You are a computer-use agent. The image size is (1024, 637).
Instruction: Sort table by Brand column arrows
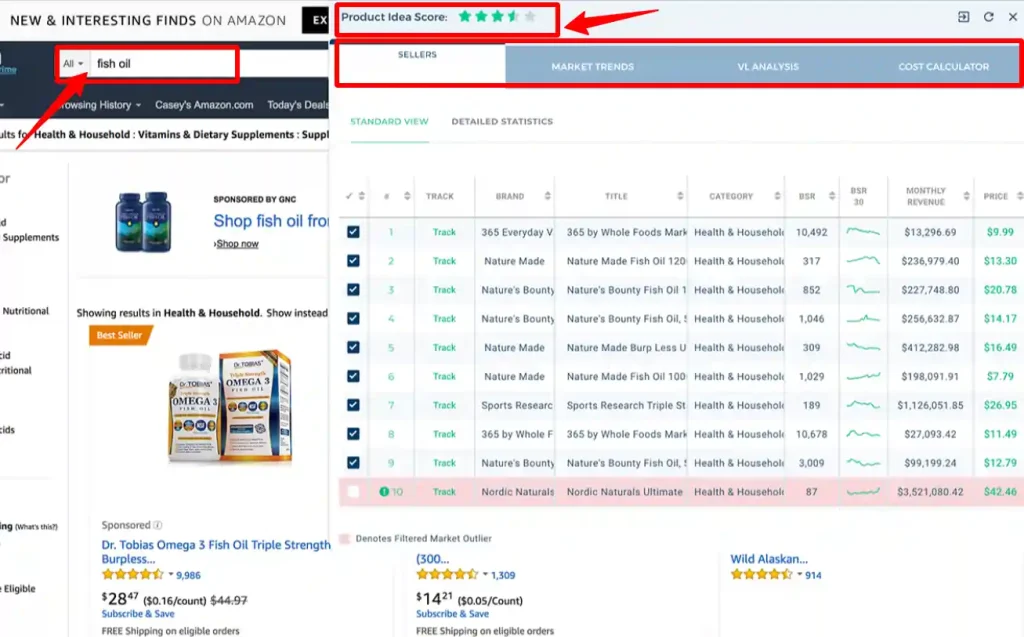pyautogui.click(x=547, y=196)
